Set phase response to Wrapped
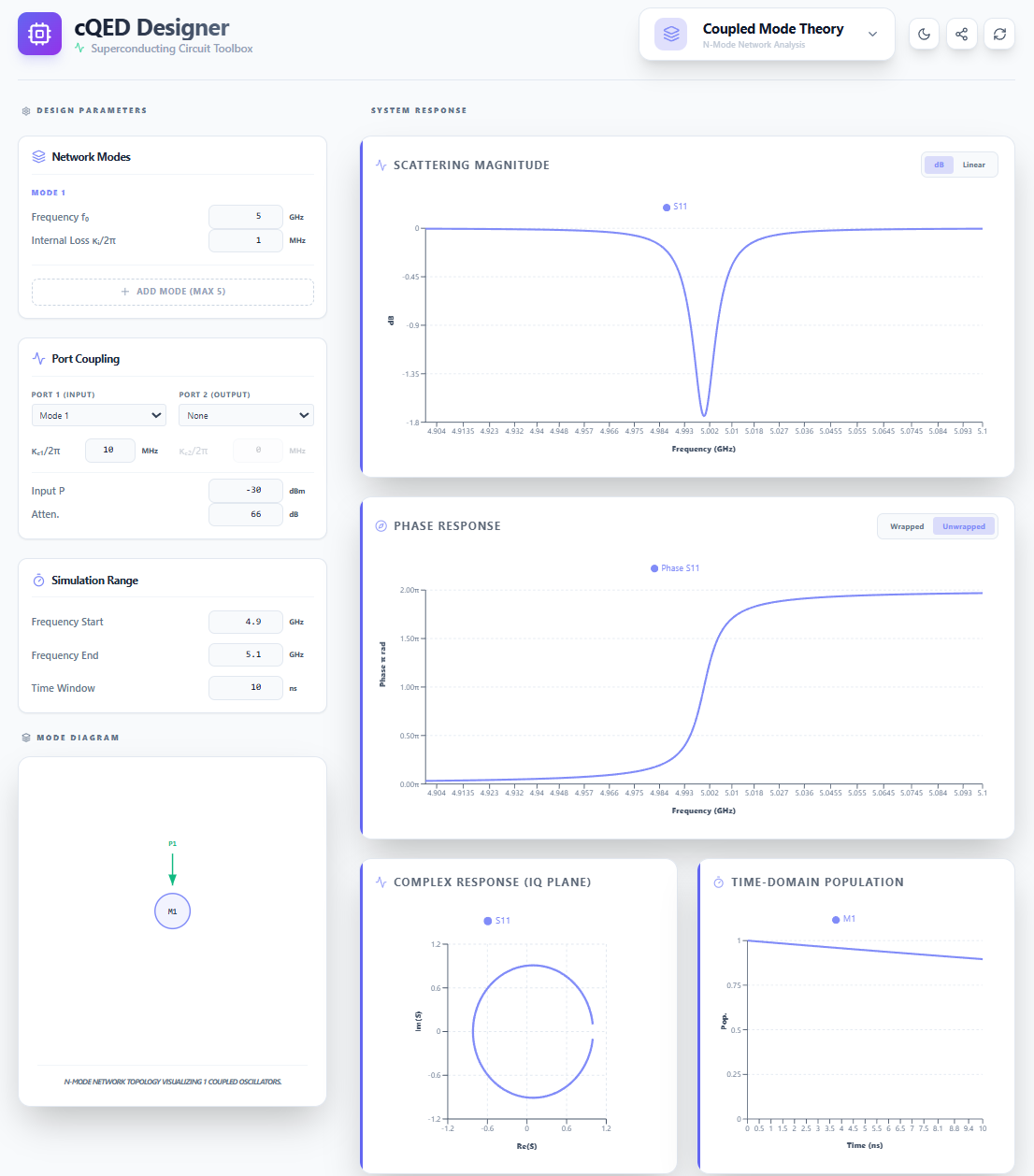1034x1176 pixels. tap(906, 527)
